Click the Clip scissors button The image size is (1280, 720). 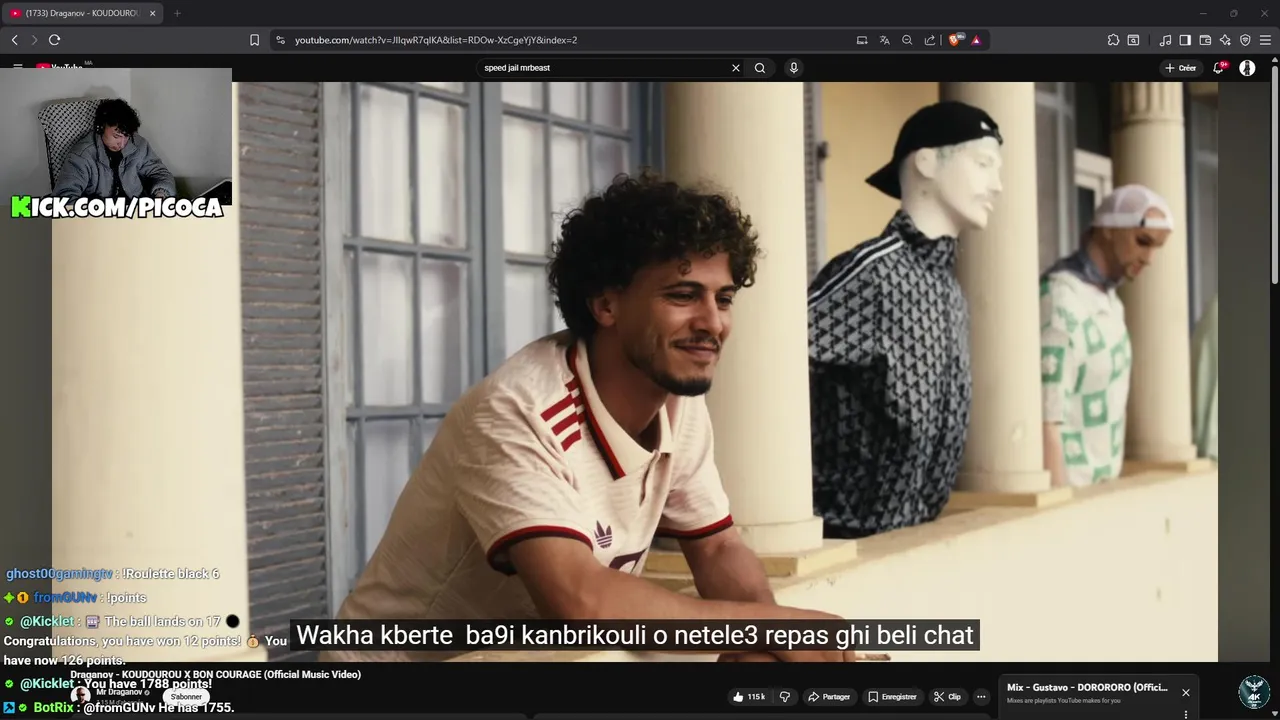(947, 697)
